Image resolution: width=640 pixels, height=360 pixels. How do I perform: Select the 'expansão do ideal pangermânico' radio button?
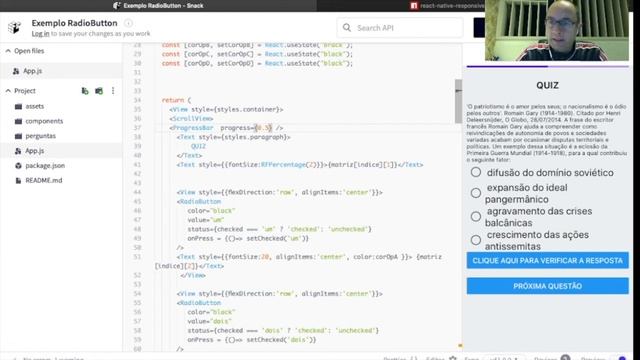pyautogui.click(x=476, y=193)
